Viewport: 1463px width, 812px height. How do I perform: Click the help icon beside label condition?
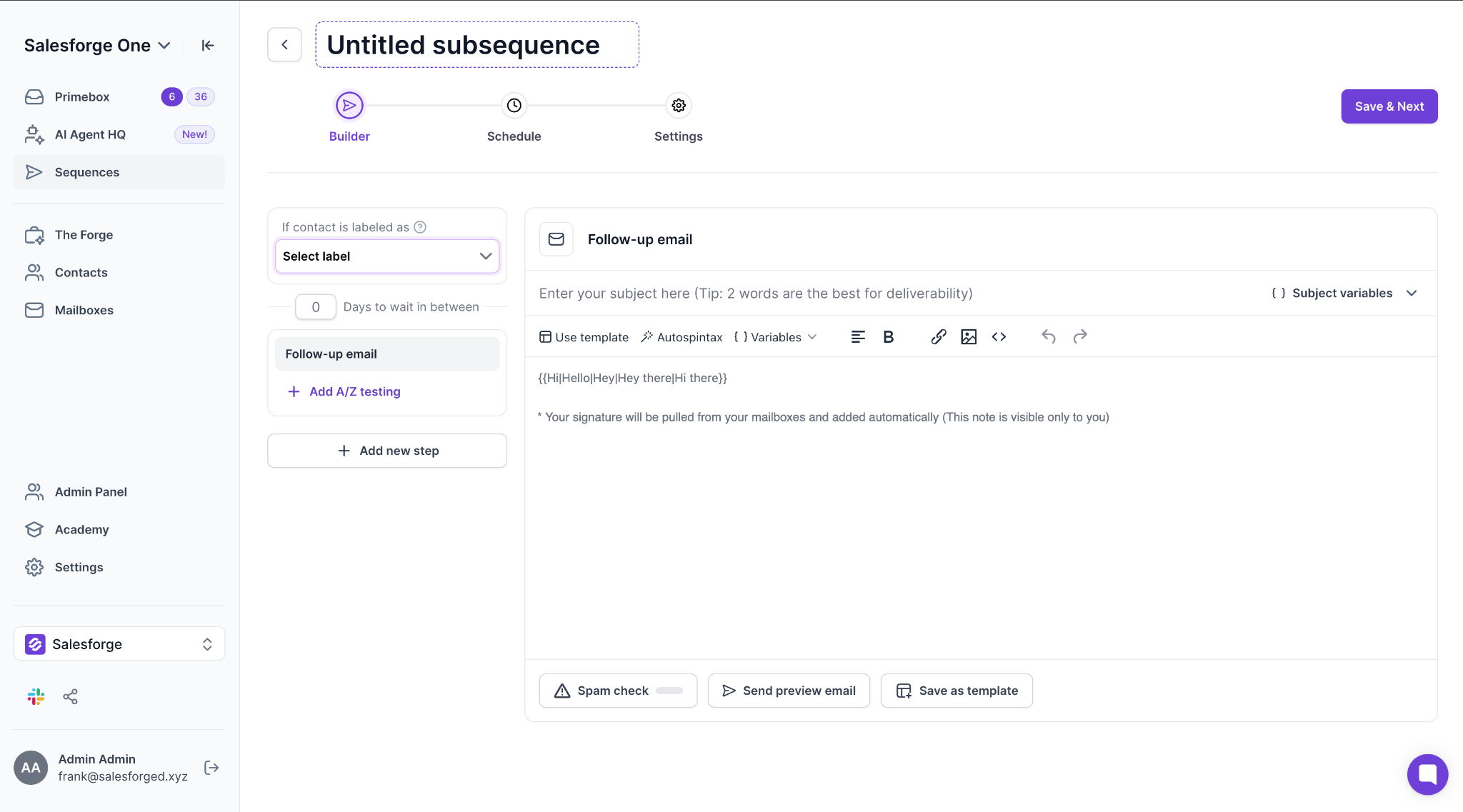420,227
